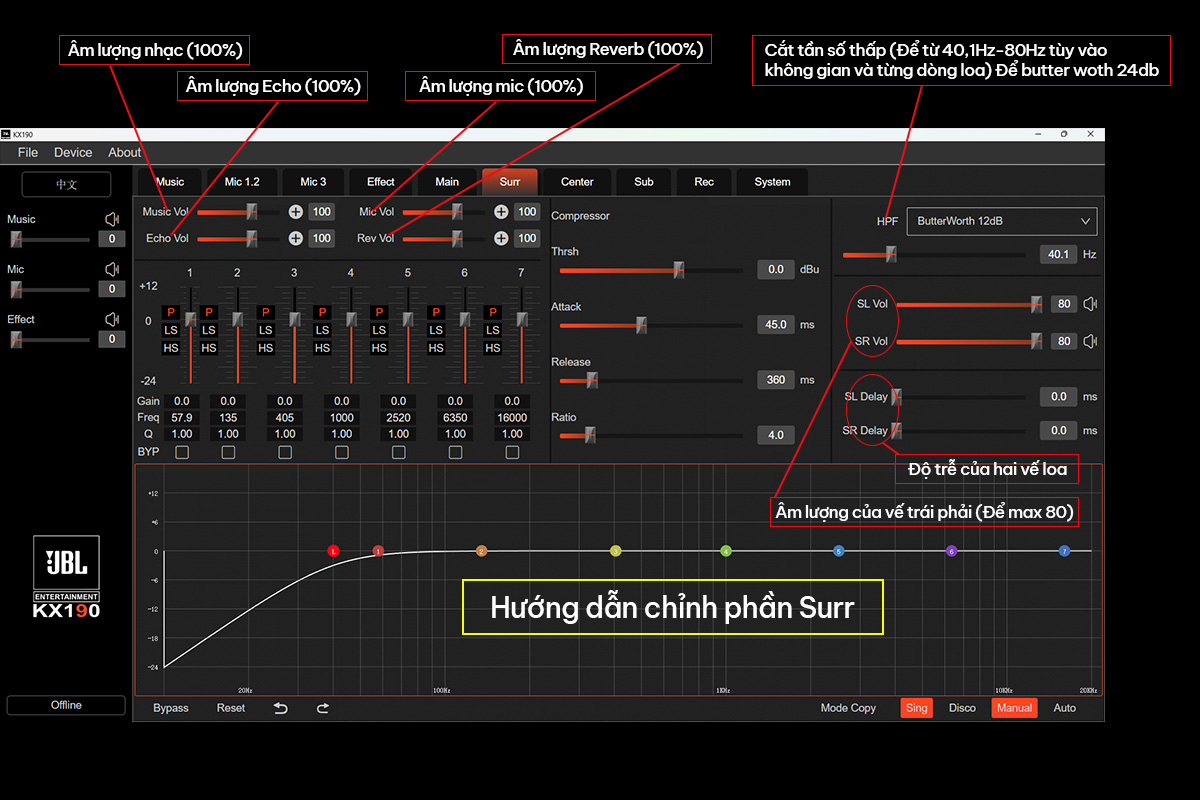Click the SR Vol speaker mute icon
This screenshot has height=800, width=1200.
pyautogui.click(x=1090, y=341)
